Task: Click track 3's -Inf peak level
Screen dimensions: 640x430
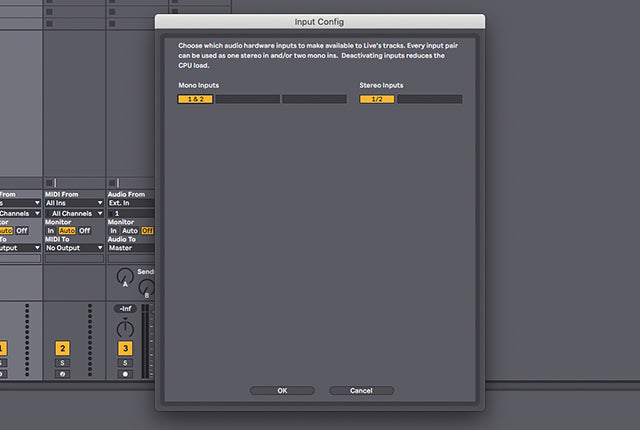Action: 125,308
